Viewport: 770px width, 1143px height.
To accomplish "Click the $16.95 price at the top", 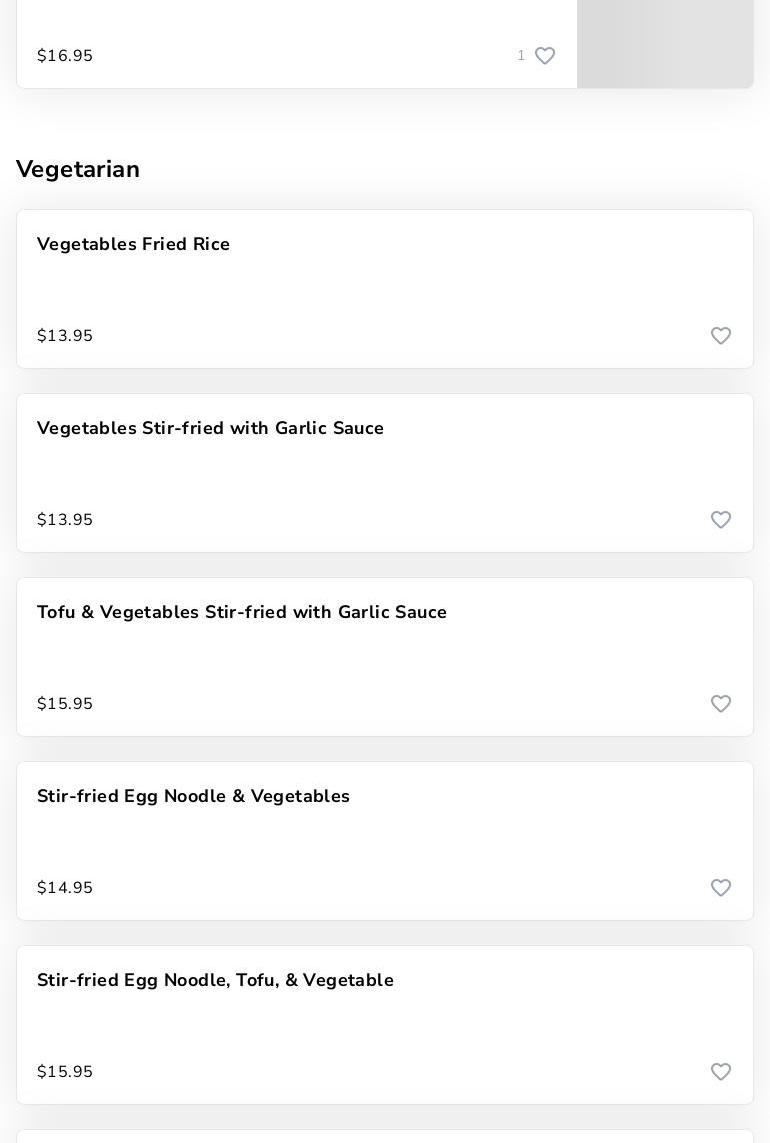I will click(65, 56).
